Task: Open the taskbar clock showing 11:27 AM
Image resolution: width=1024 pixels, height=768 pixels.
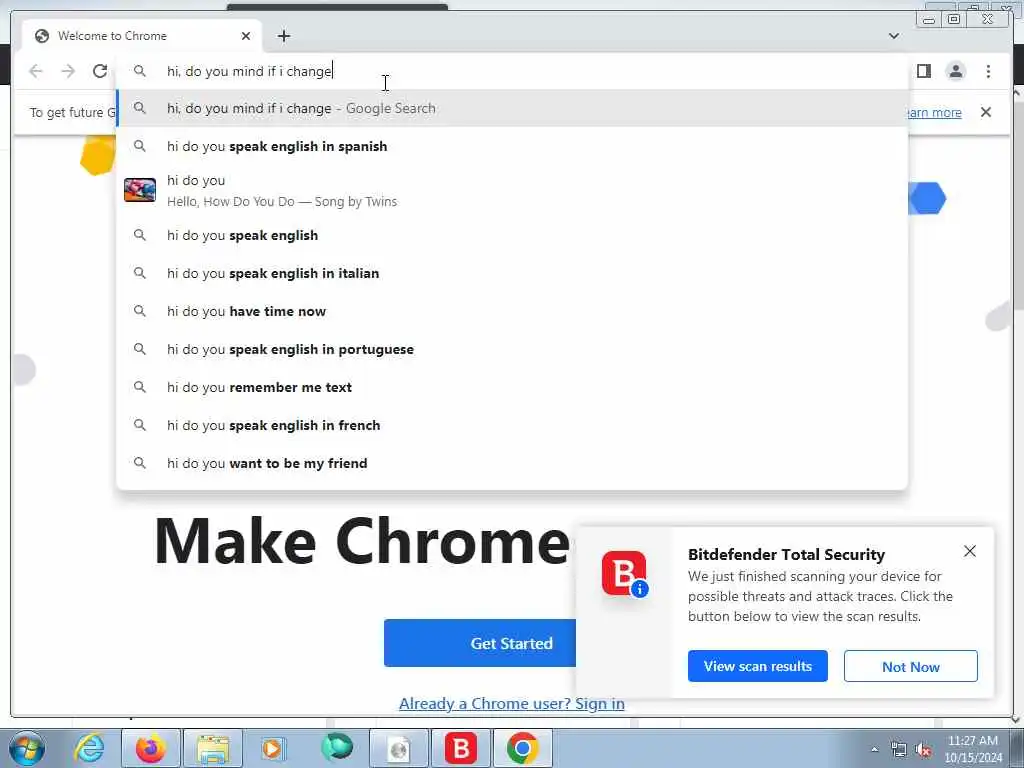Action: 973,749
